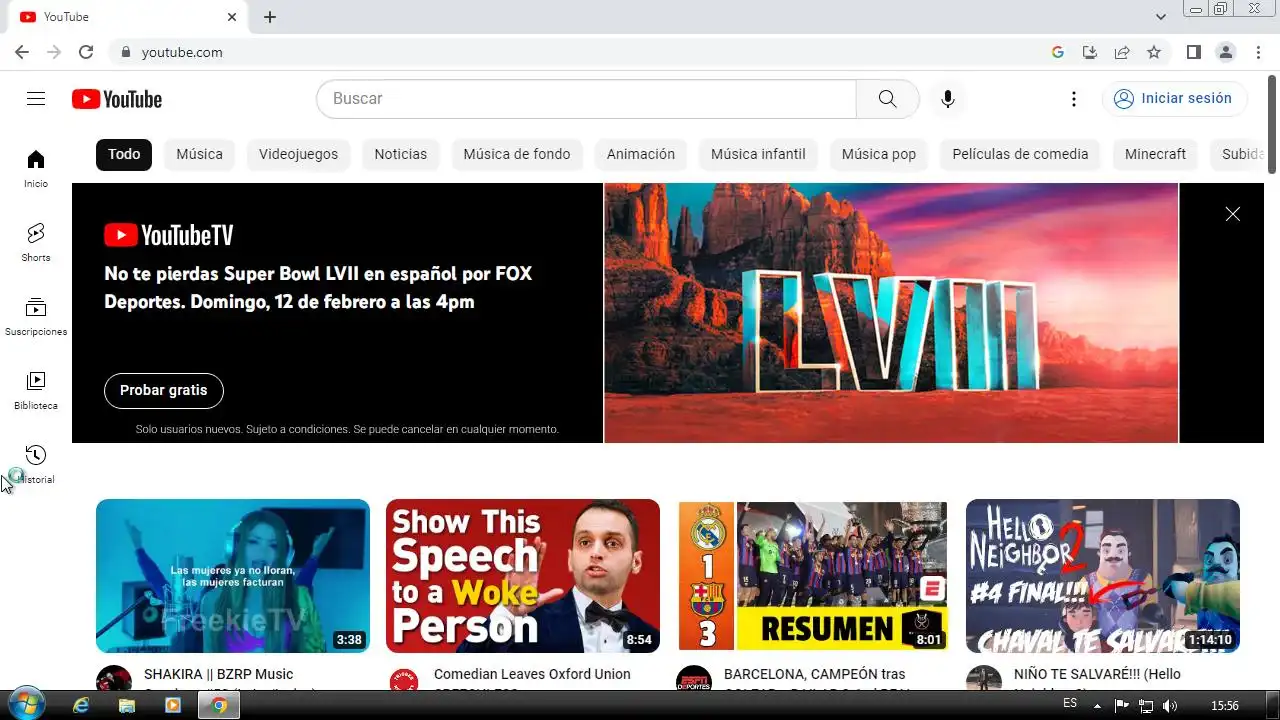Open Shorts from sidebar
The width and height of the screenshot is (1280, 720).
(x=36, y=243)
